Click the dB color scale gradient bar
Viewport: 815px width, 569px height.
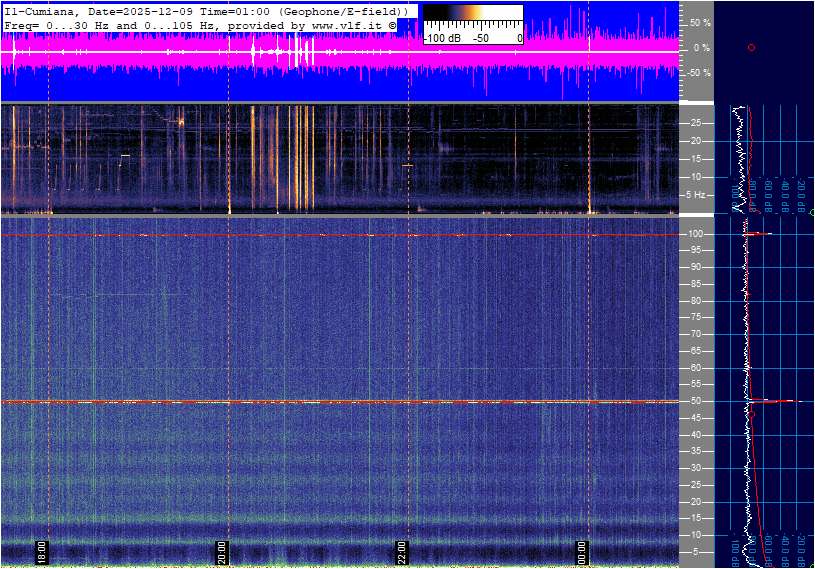[472, 18]
